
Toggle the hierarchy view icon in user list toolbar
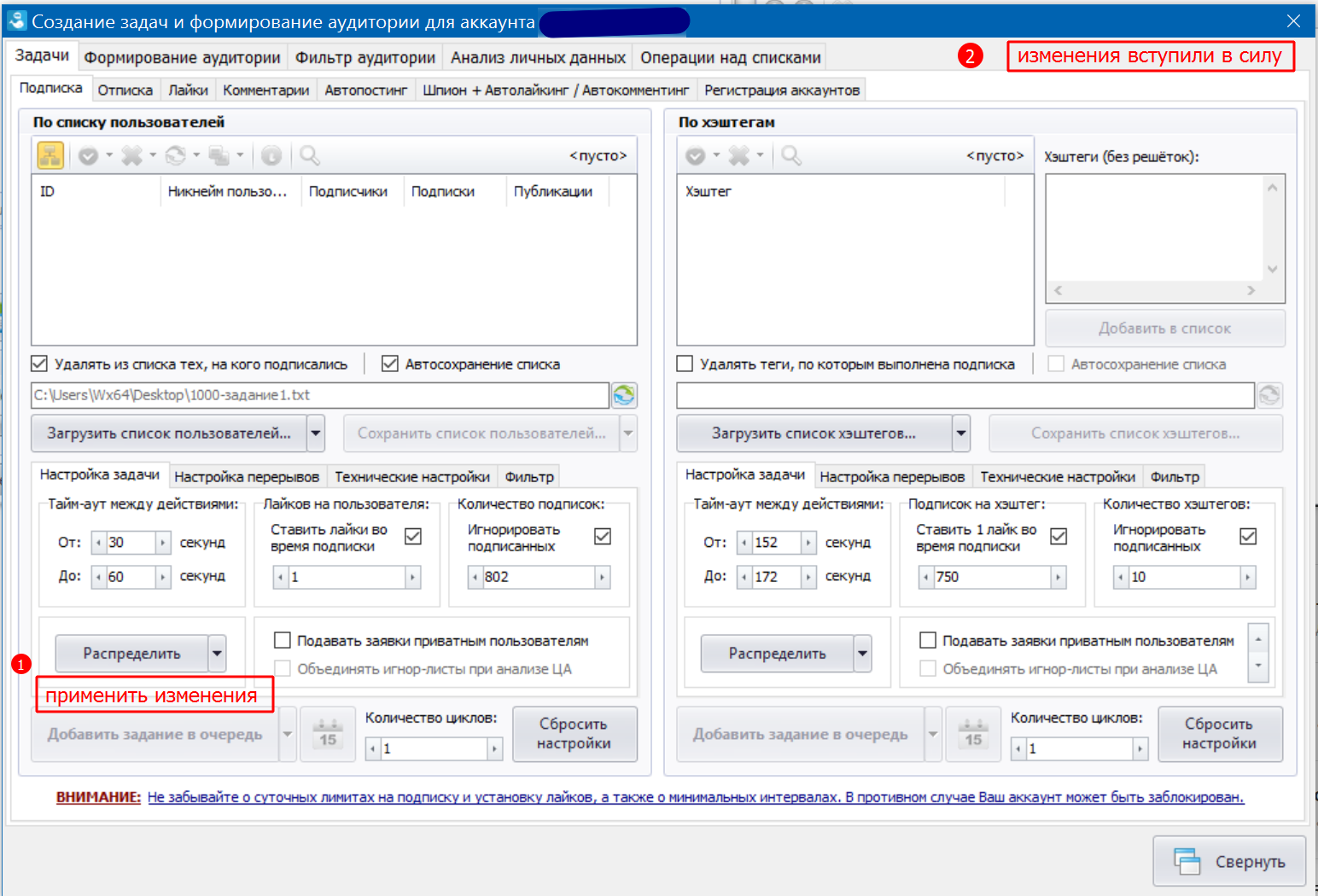(x=50, y=155)
